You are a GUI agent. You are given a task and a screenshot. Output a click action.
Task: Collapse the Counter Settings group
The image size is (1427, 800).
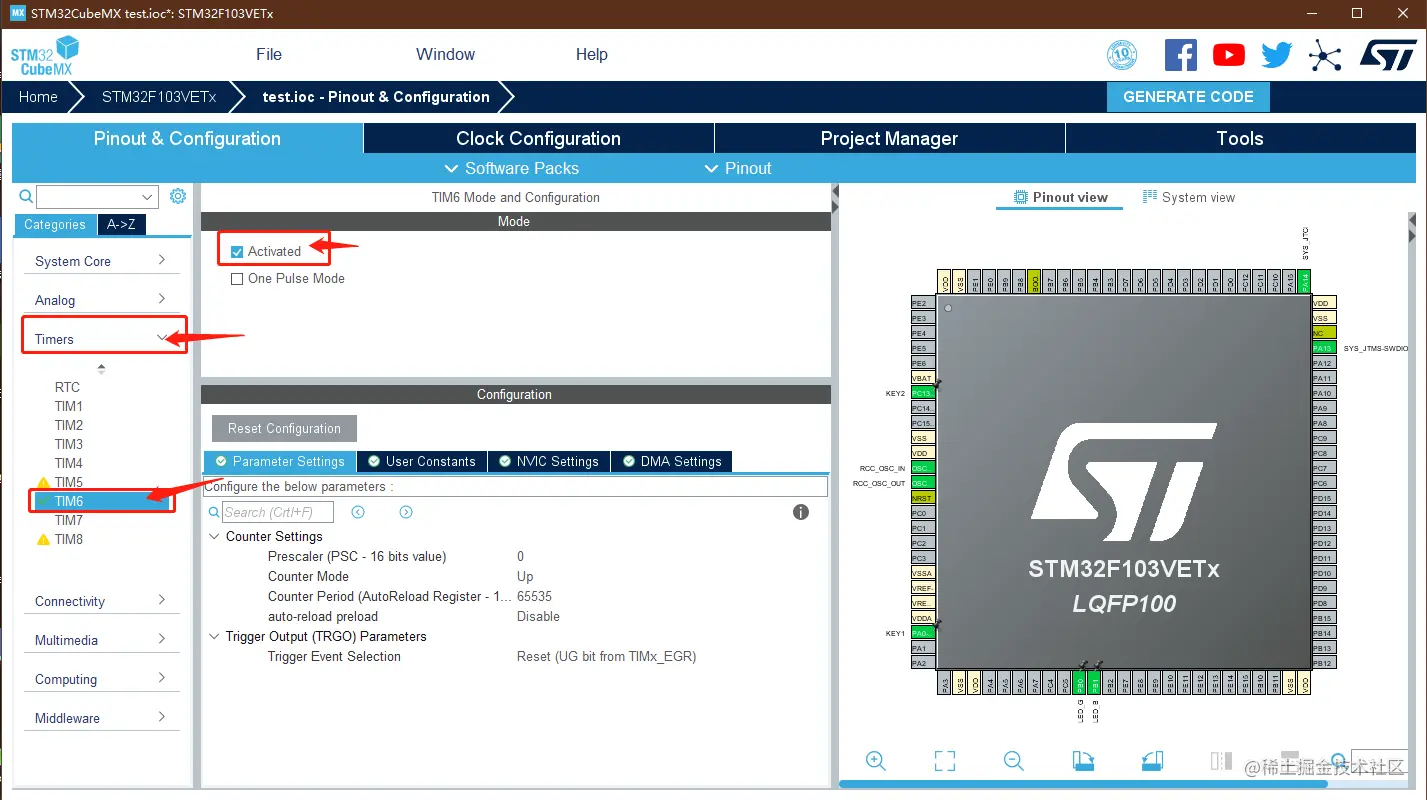[x=214, y=537]
